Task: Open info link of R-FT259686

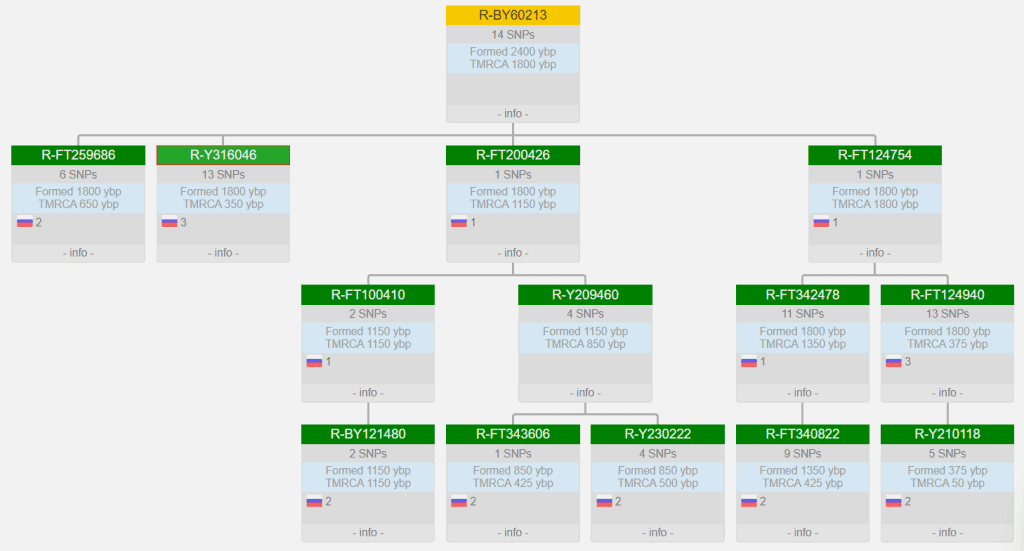Action: 78,253
